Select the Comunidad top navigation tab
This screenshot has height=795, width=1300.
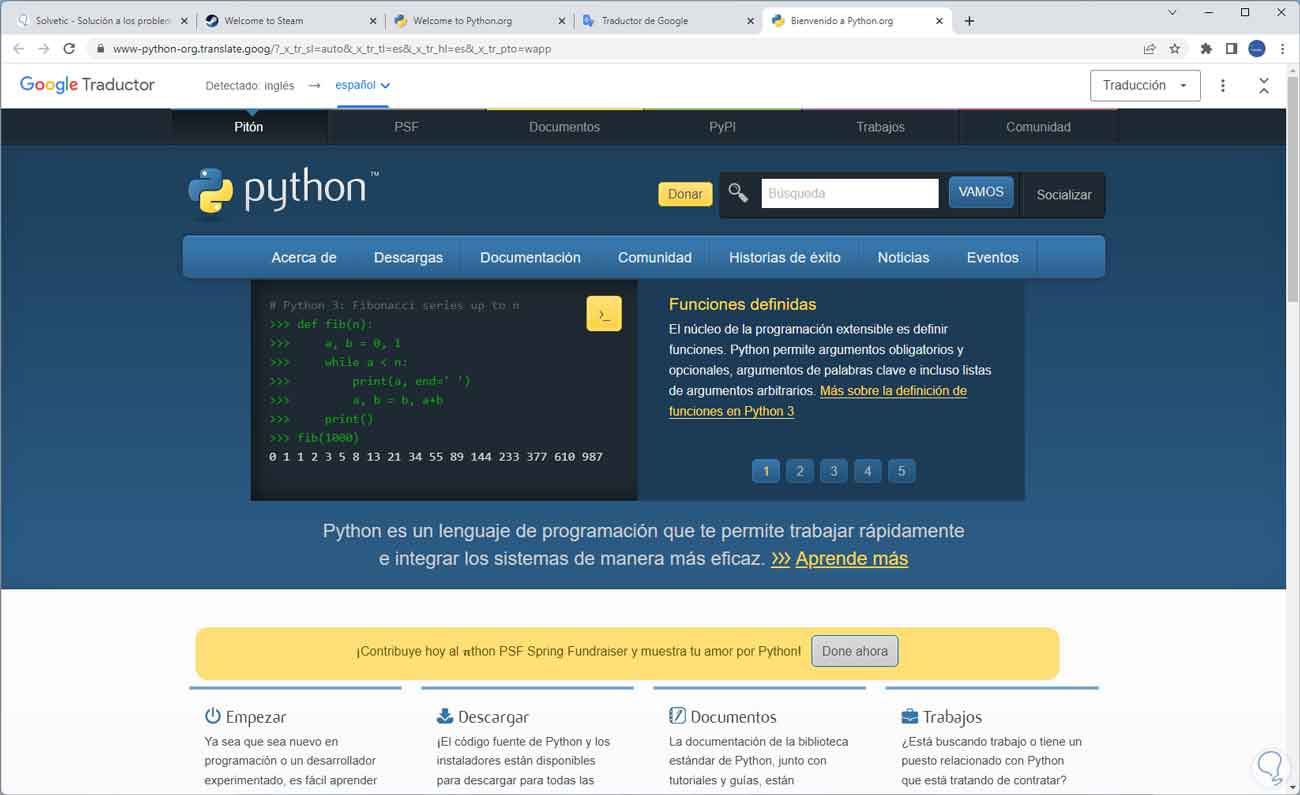[1038, 127]
